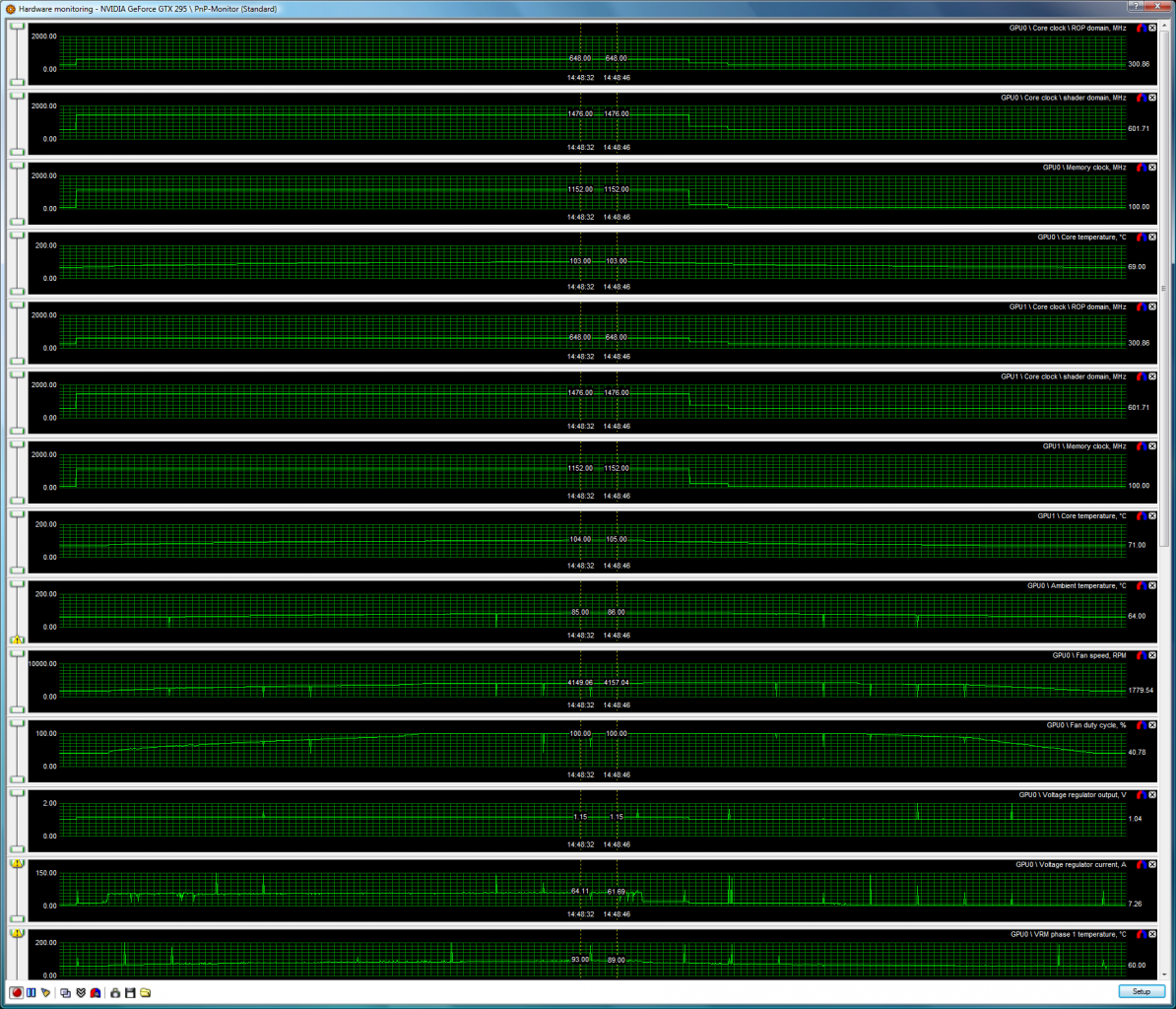Click magnet icon on Voltage regulator current graph
This screenshot has width=1176, height=1009.
pyautogui.click(x=1141, y=865)
